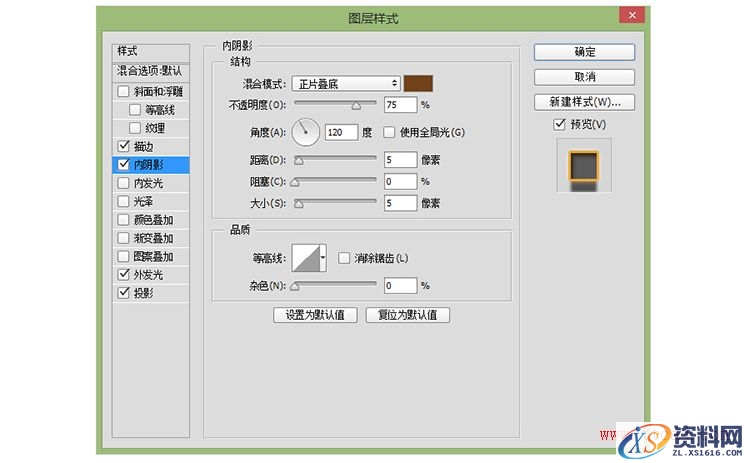Adjust the 不透明度 slider handle
Screen dimensions: 750x463
tap(356, 106)
